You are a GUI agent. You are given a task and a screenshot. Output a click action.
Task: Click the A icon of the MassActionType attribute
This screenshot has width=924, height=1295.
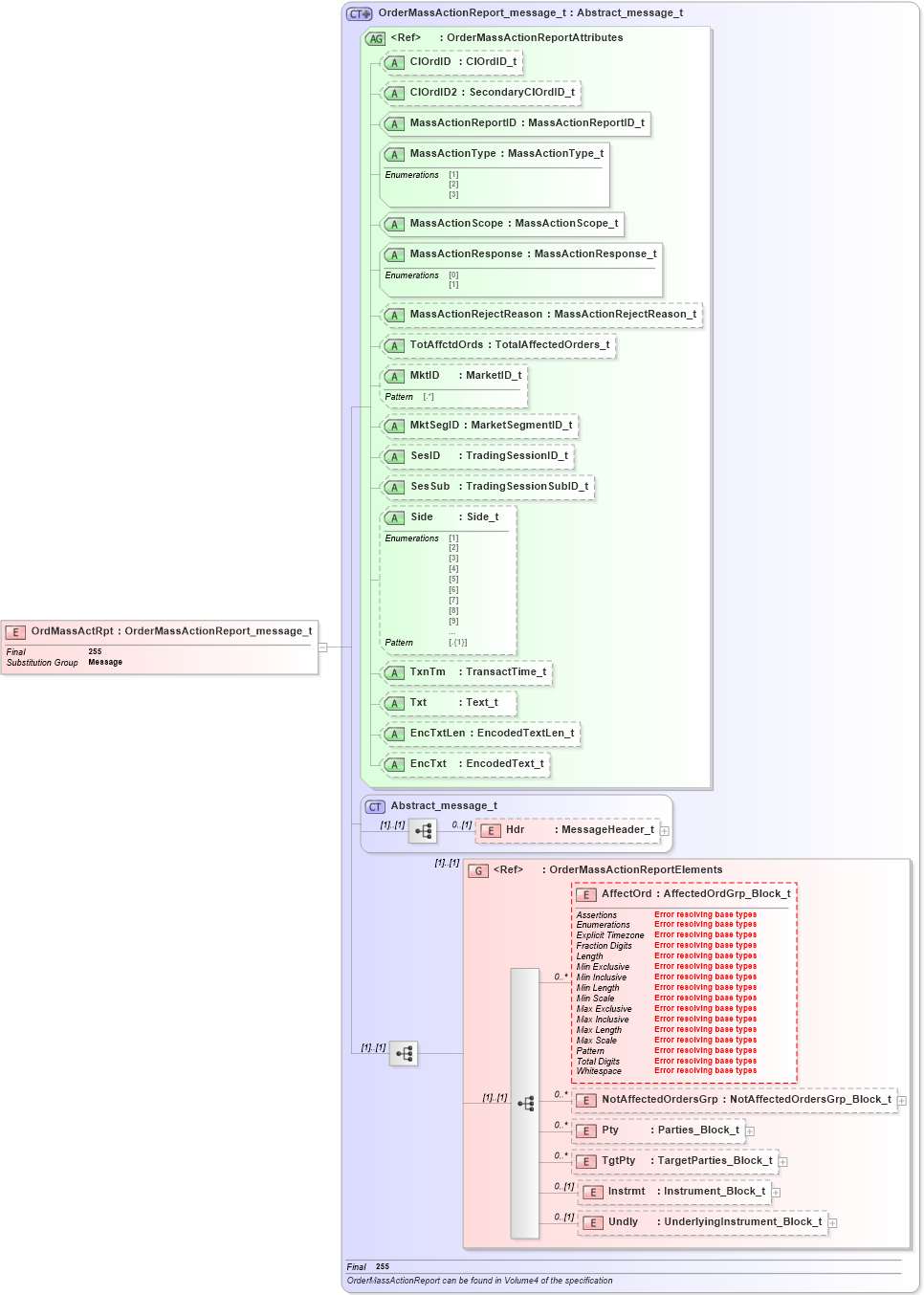point(393,154)
